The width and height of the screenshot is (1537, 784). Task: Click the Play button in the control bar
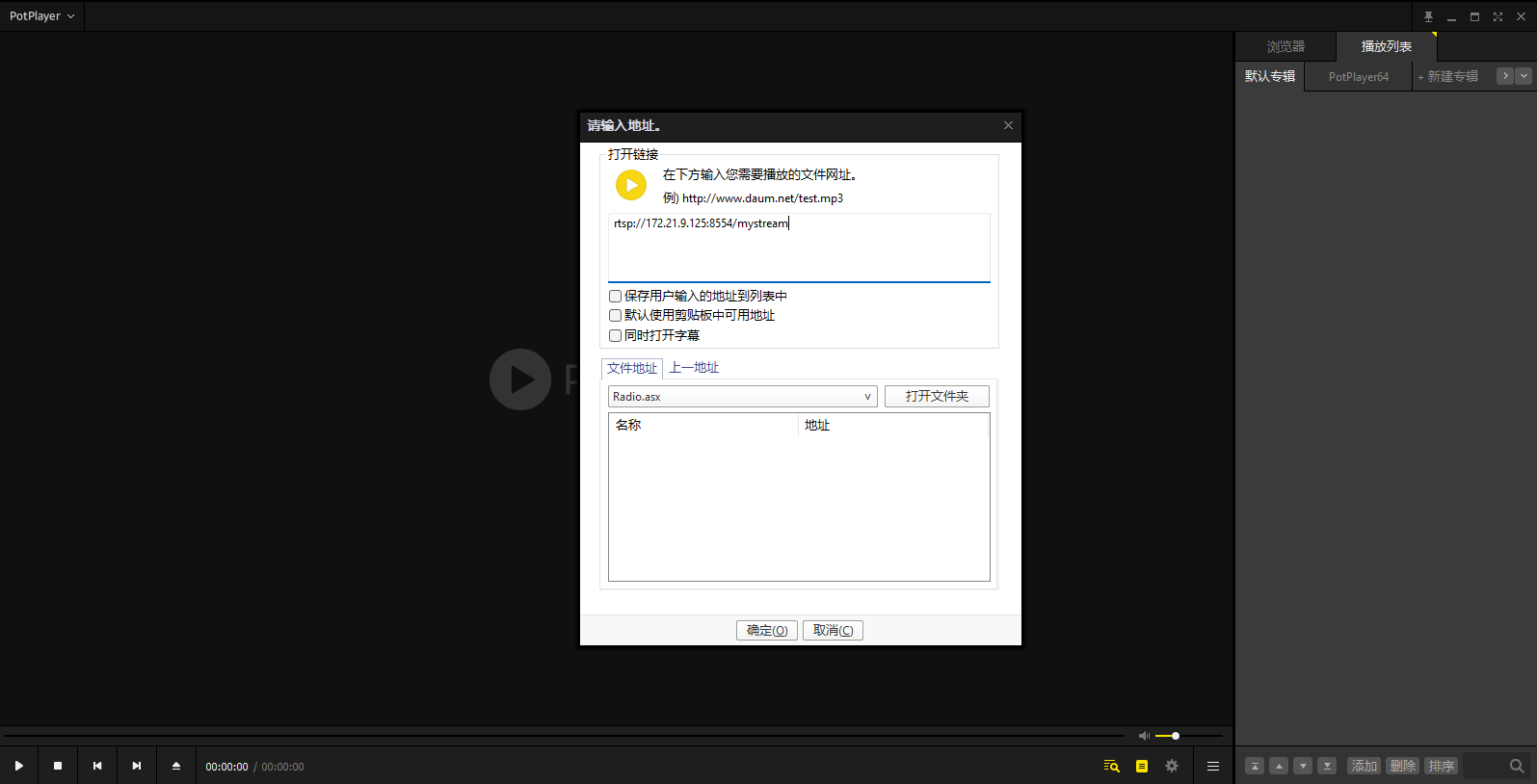tap(18, 766)
